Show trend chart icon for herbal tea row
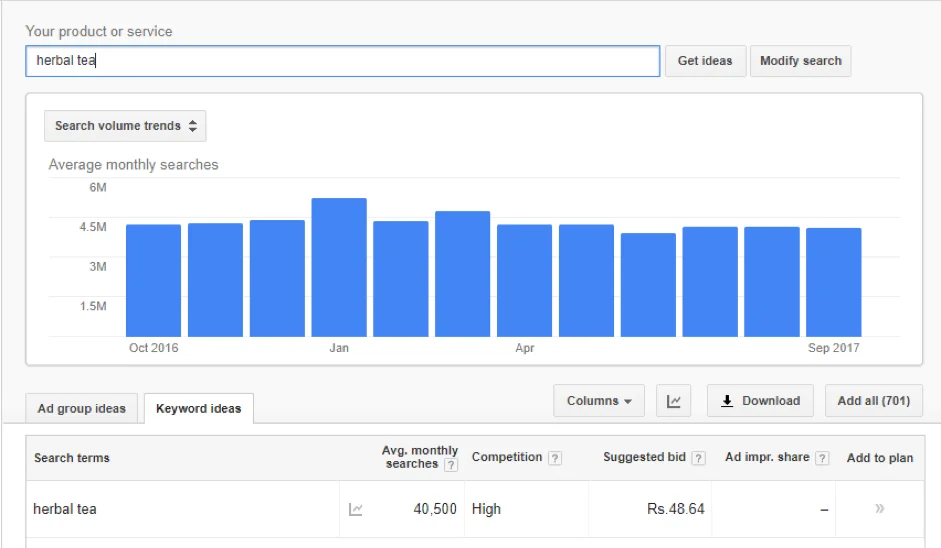The width and height of the screenshot is (941, 548). 356,510
